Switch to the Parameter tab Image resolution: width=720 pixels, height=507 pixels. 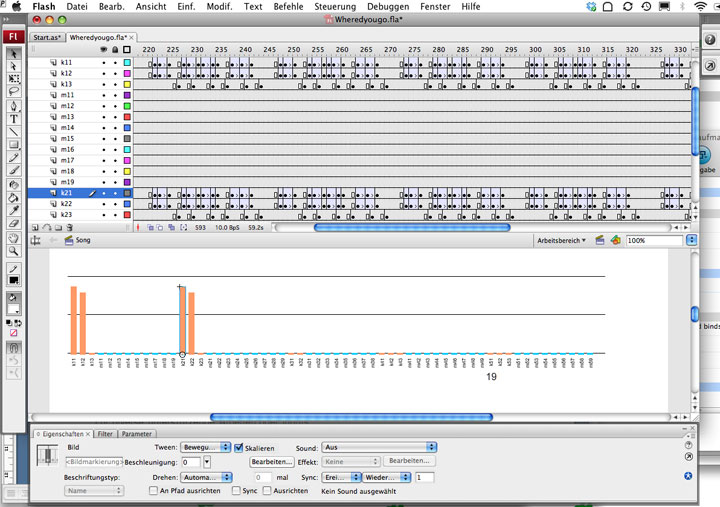click(137, 434)
